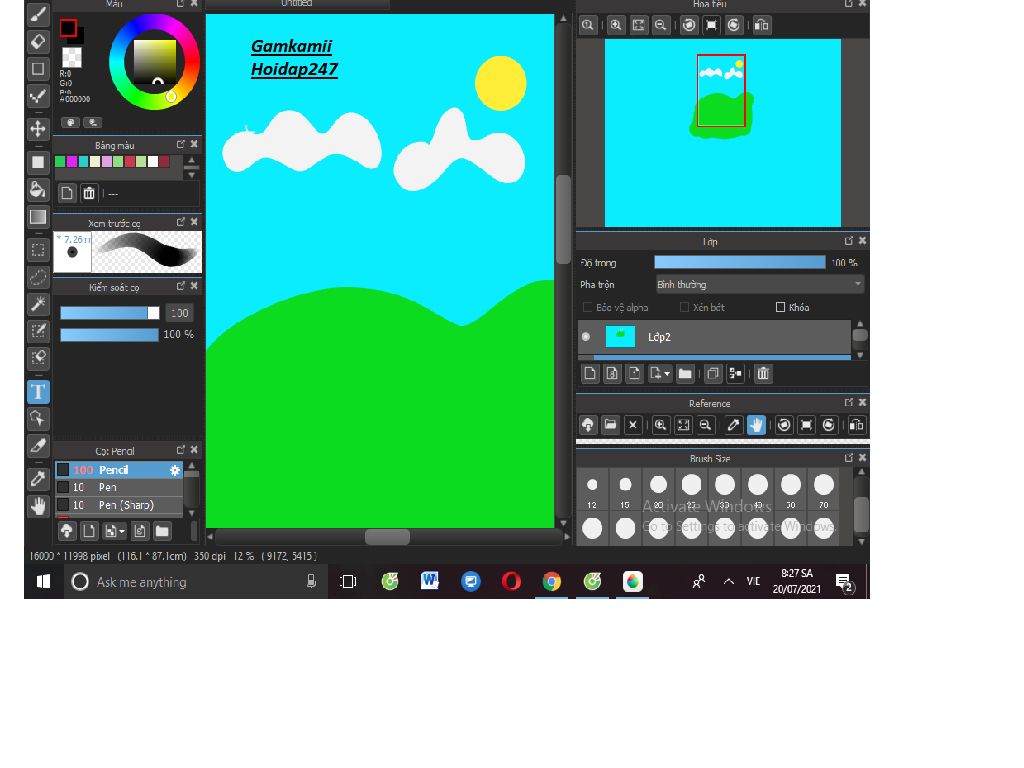
Task: Select the Bucket fill tool
Action: [38, 189]
